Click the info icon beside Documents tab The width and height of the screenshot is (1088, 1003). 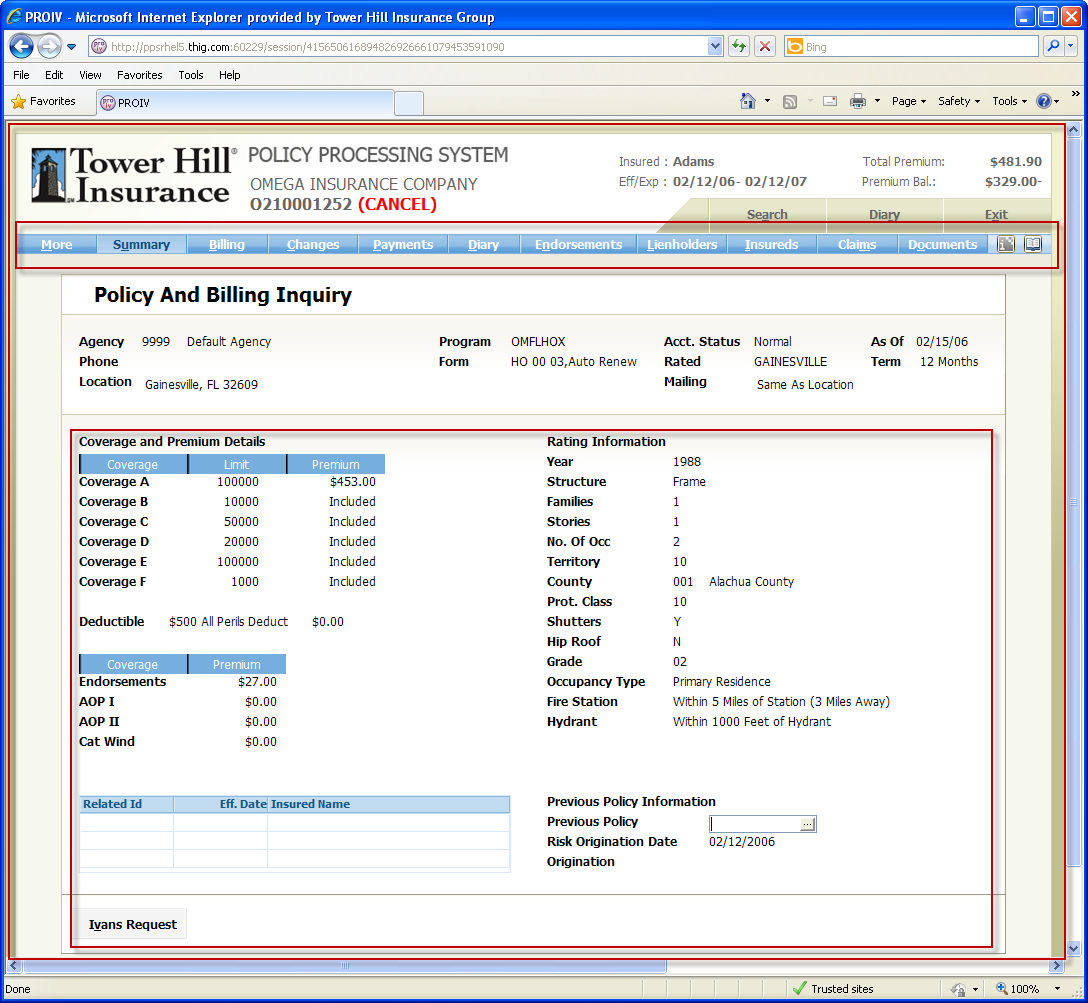[x=1005, y=244]
